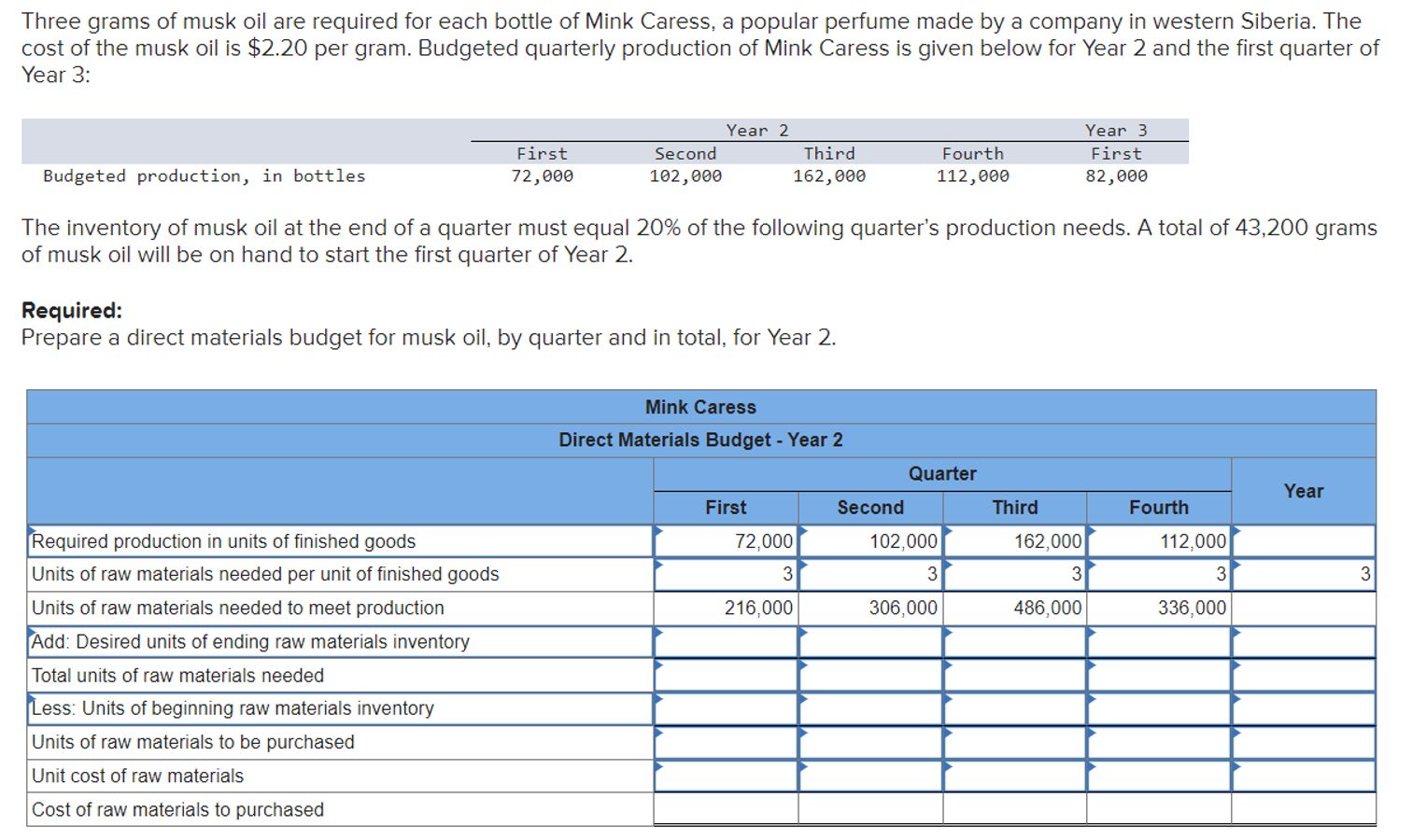This screenshot has height=840, width=1412.
Task: Edit Third quarter materials per unit cell
Action: (1015, 575)
